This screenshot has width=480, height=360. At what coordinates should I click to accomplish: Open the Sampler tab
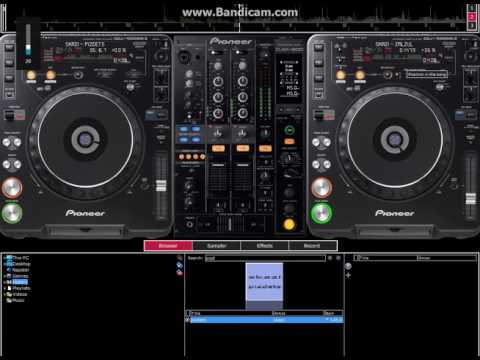[217, 246]
